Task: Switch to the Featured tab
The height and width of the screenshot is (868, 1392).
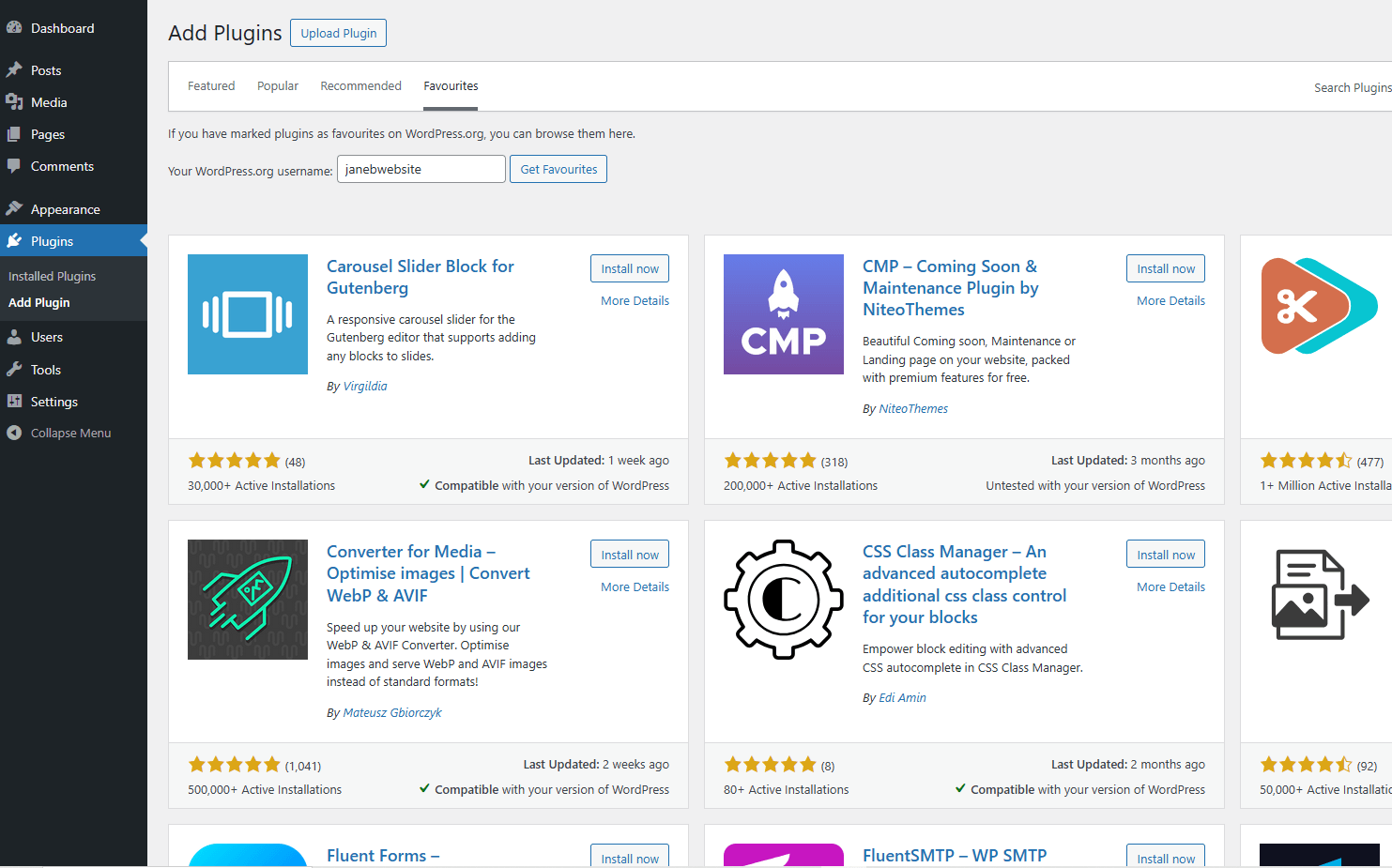Action: [x=210, y=85]
